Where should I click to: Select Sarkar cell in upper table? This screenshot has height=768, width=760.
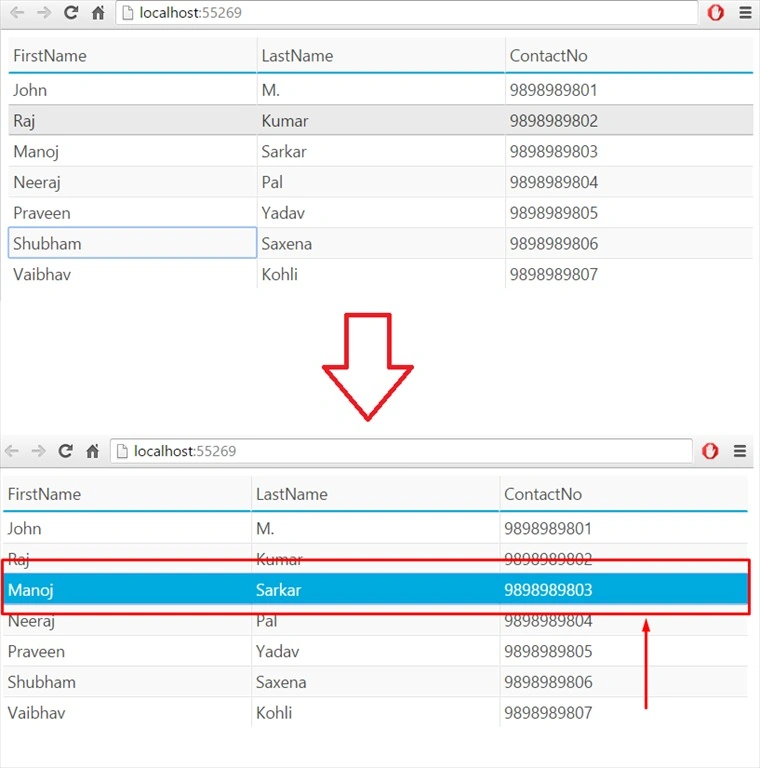pyautogui.click(x=381, y=151)
